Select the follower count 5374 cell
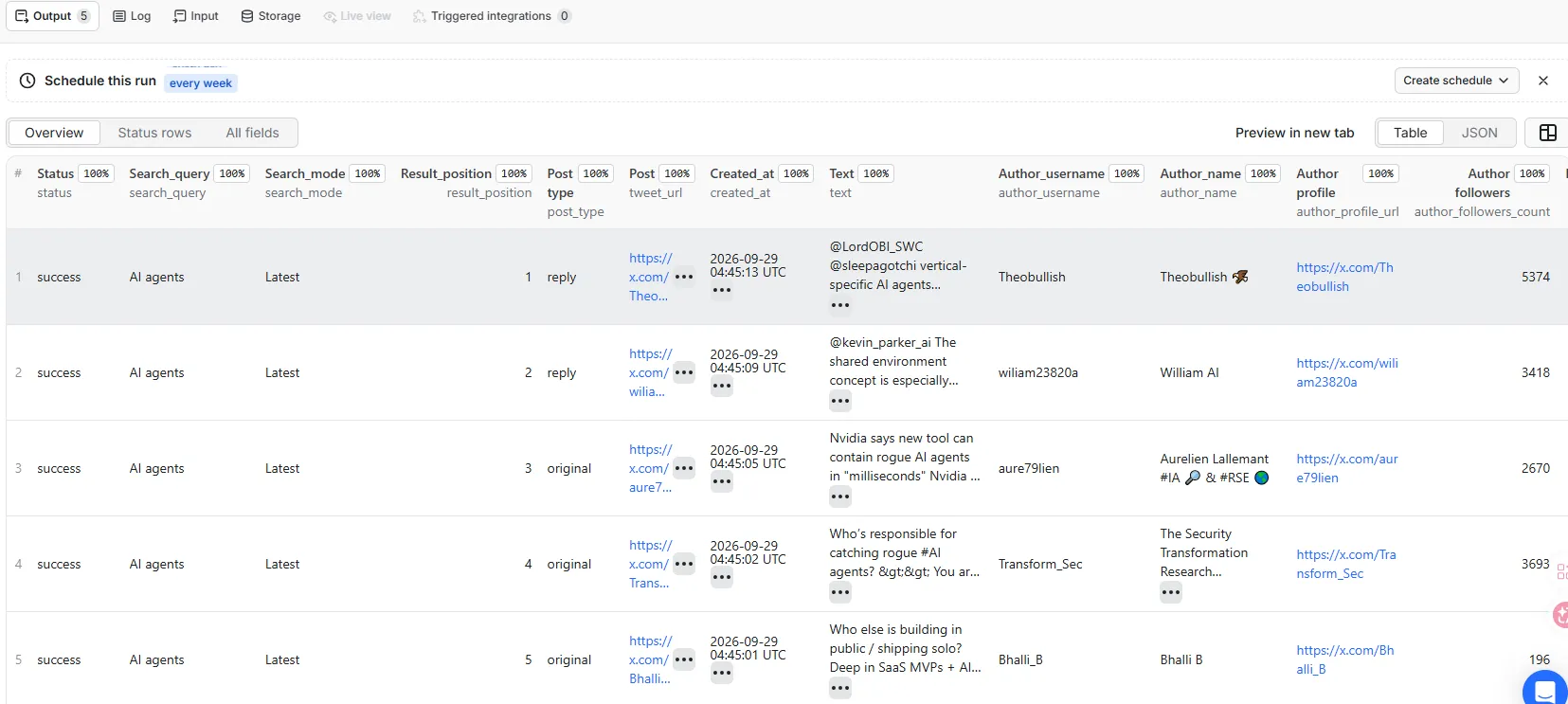 1536,277
